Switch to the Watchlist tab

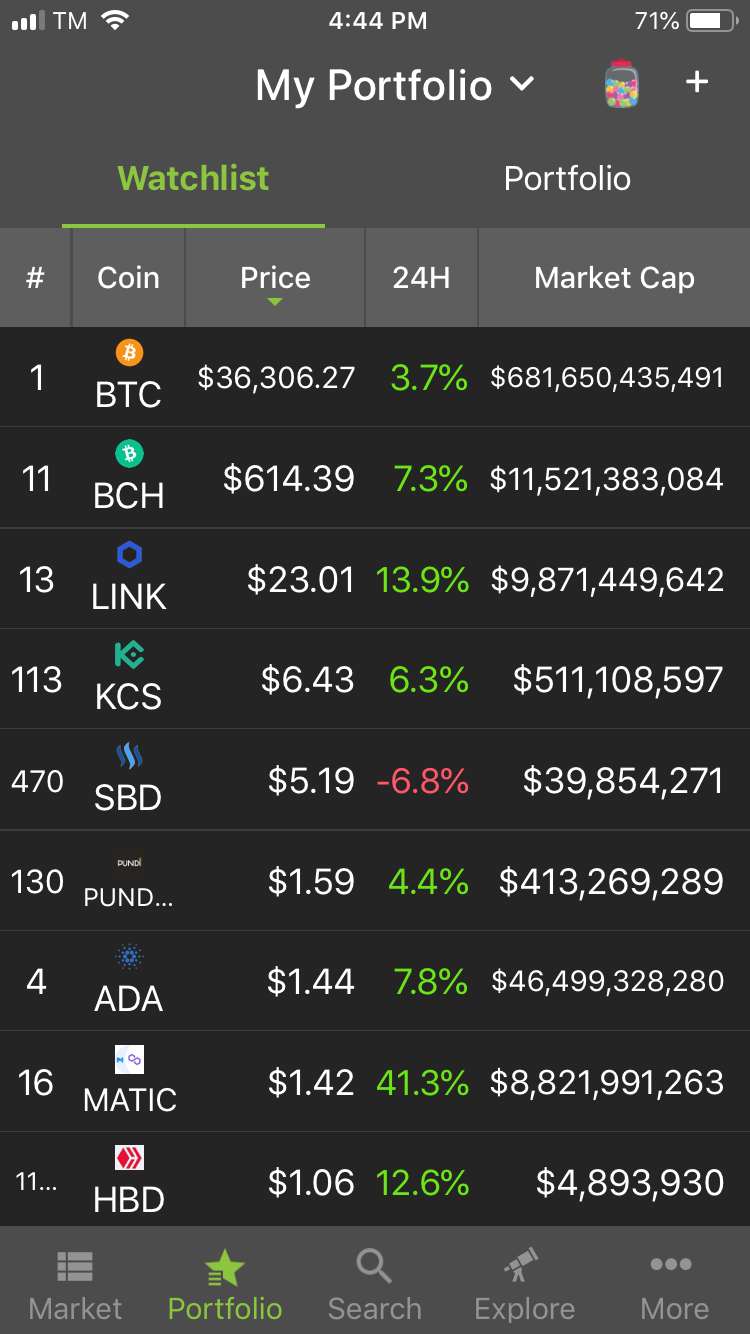pos(193,178)
